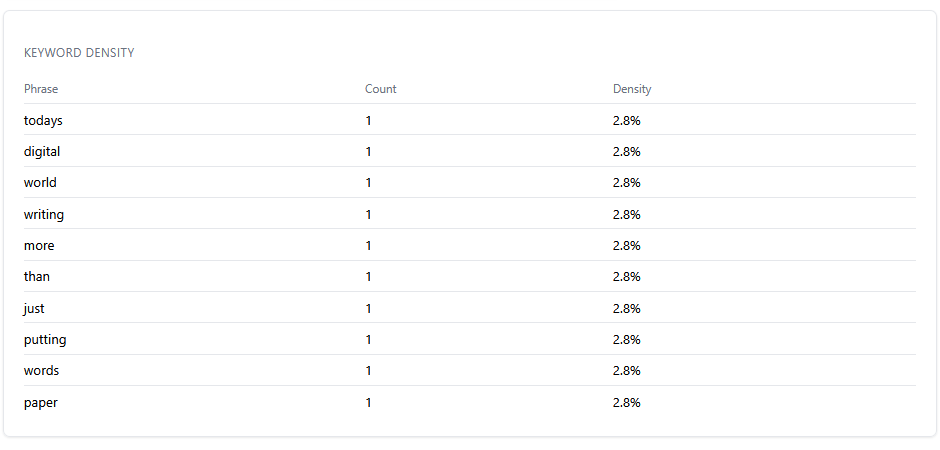
Task: Click the density value in the "world" row
Action: tap(626, 183)
